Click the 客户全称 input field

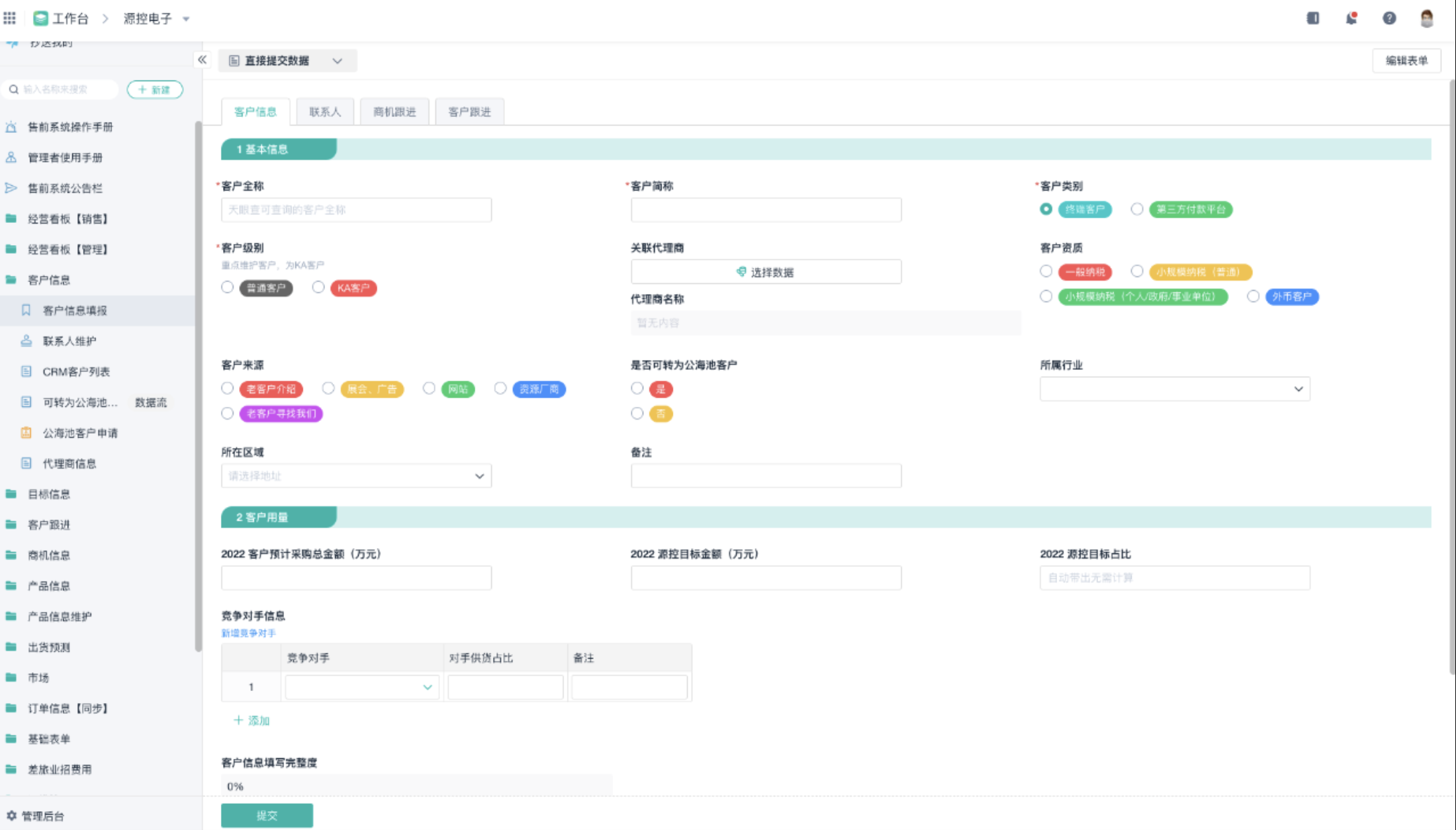356,210
